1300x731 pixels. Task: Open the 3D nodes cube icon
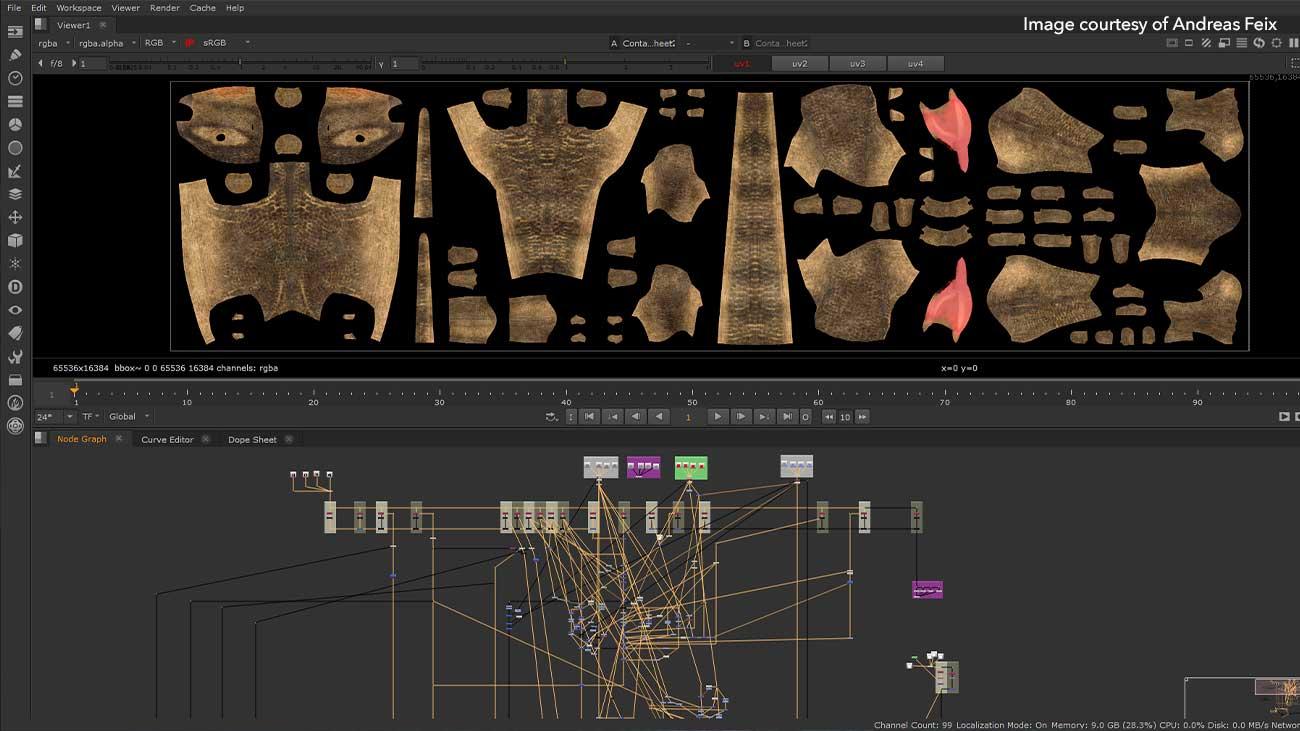pyautogui.click(x=15, y=240)
